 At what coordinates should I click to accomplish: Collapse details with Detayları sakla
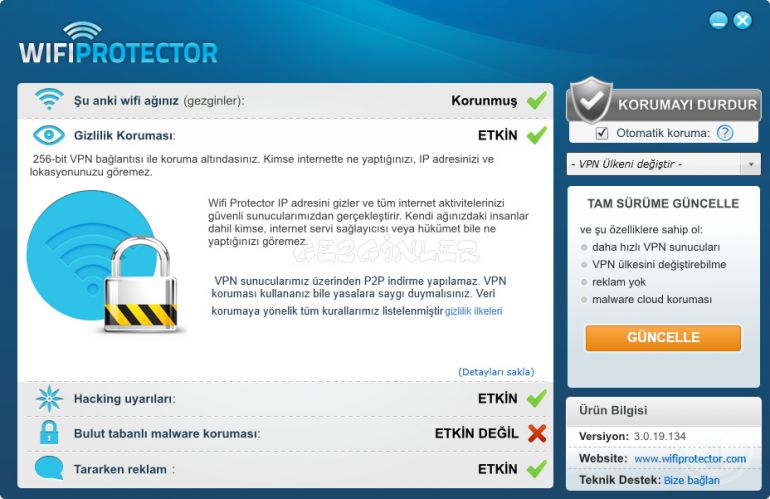click(x=496, y=372)
